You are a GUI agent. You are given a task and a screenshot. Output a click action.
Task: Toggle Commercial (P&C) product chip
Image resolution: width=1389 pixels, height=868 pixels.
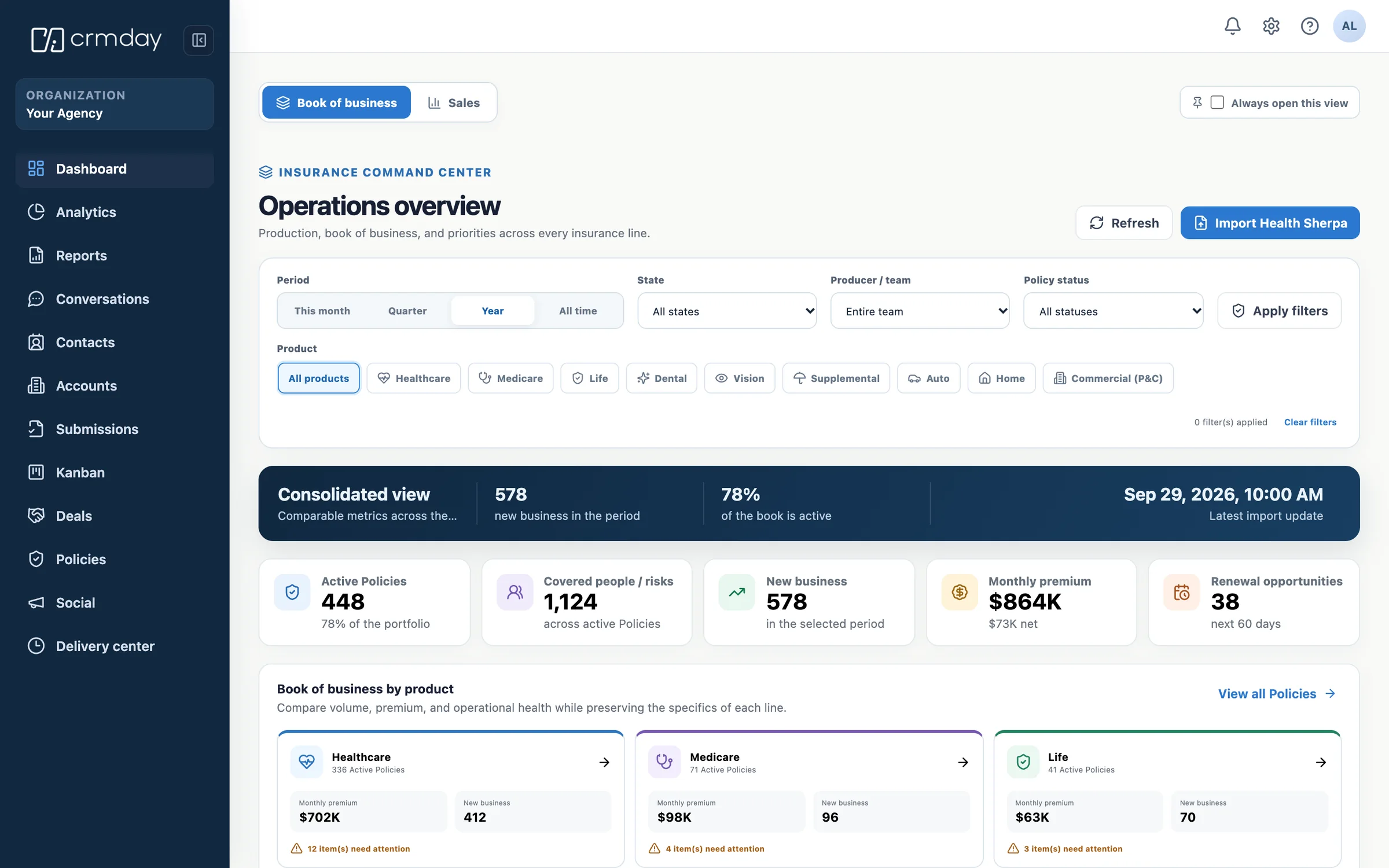pyautogui.click(x=1108, y=378)
